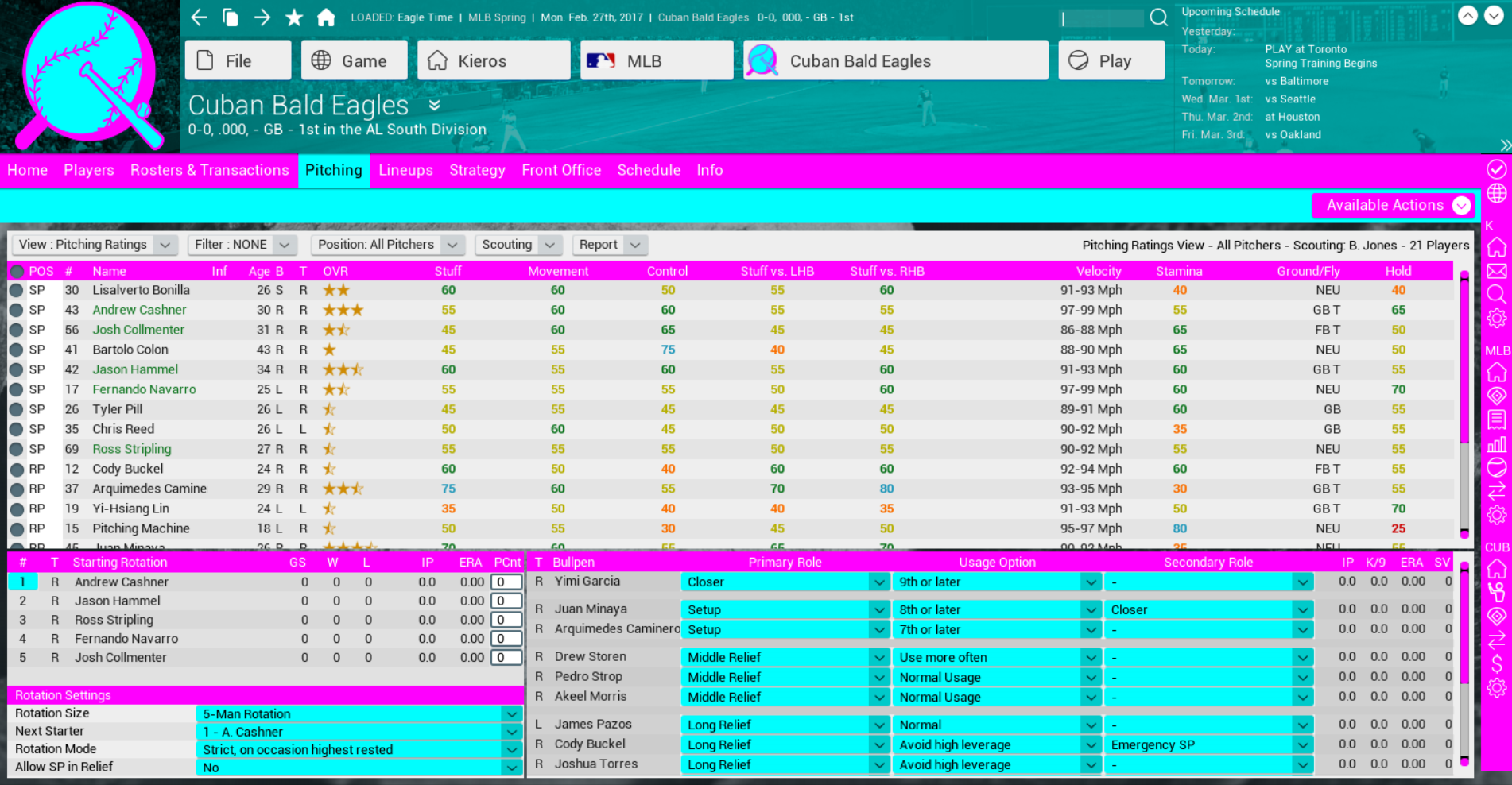Open Yimi Garcia's Closer primary role dropdown
Viewport: 1512px width, 785px height.
point(785,582)
